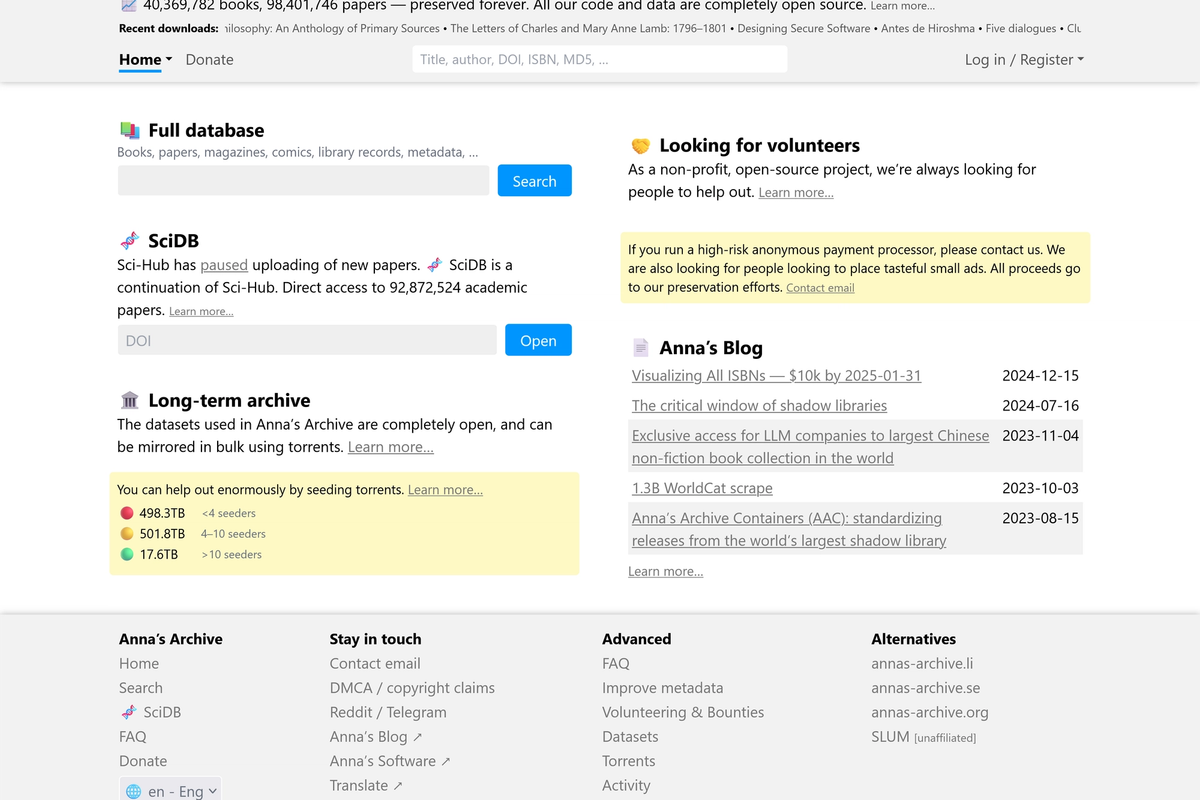Click the yellow circle next to 501.8TB
Viewport: 1200px width, 800px height.
coord(127,534)
